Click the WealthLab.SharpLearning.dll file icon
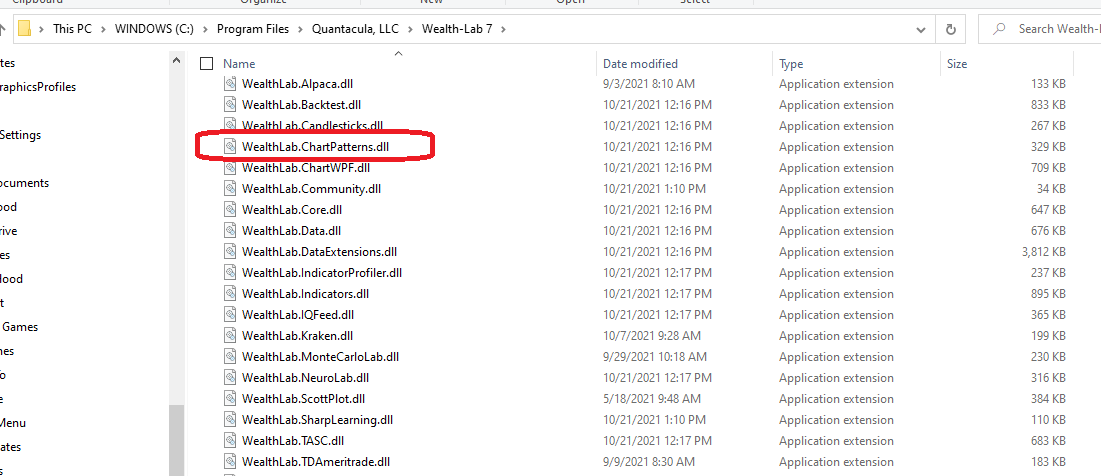The height and width of the screenshot is (476, 1101). pos(231,421)
